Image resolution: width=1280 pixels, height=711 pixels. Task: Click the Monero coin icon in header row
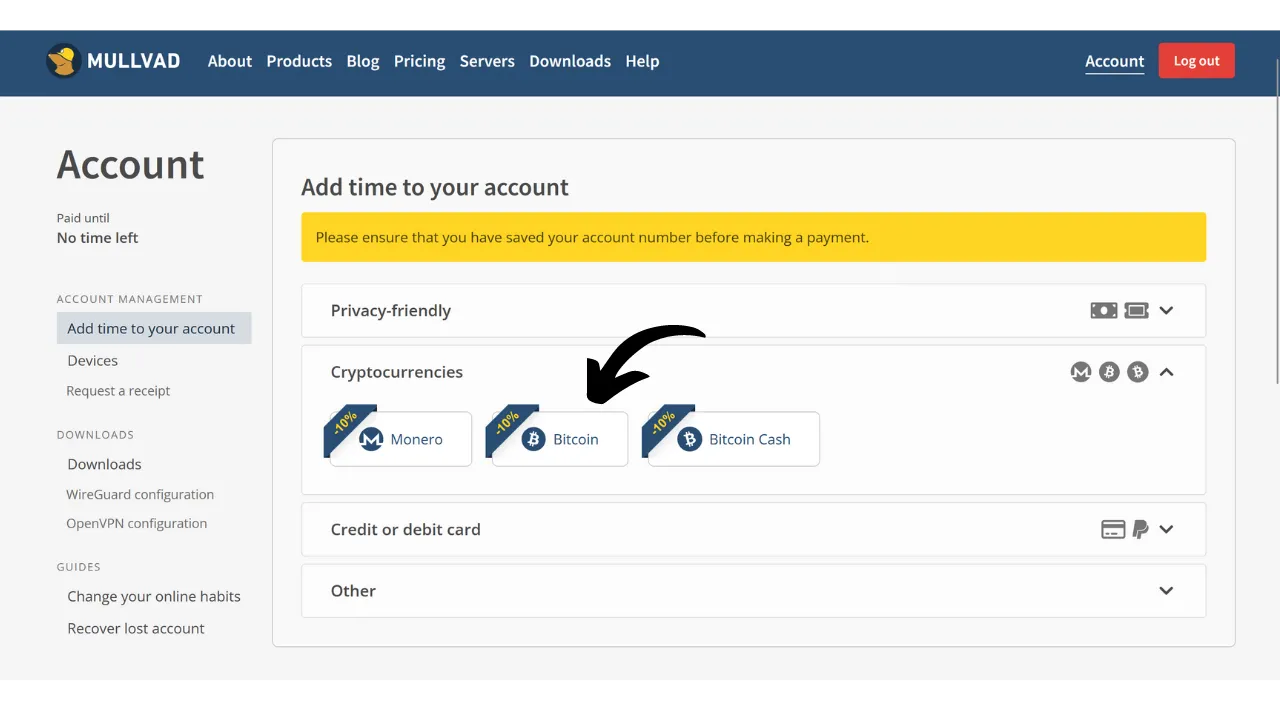tap(1080, 372)
